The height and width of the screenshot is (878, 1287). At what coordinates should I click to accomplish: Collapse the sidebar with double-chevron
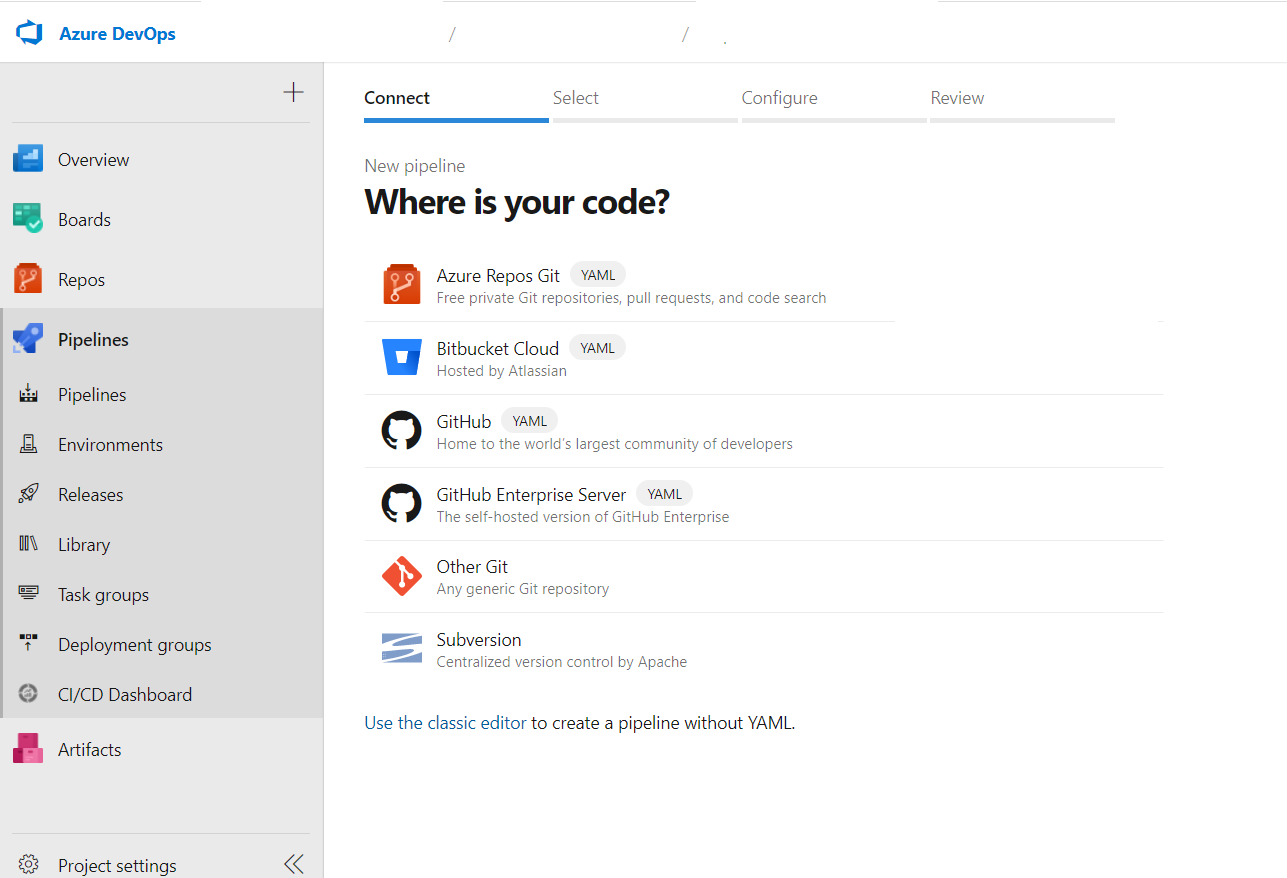tap(293, 865)
